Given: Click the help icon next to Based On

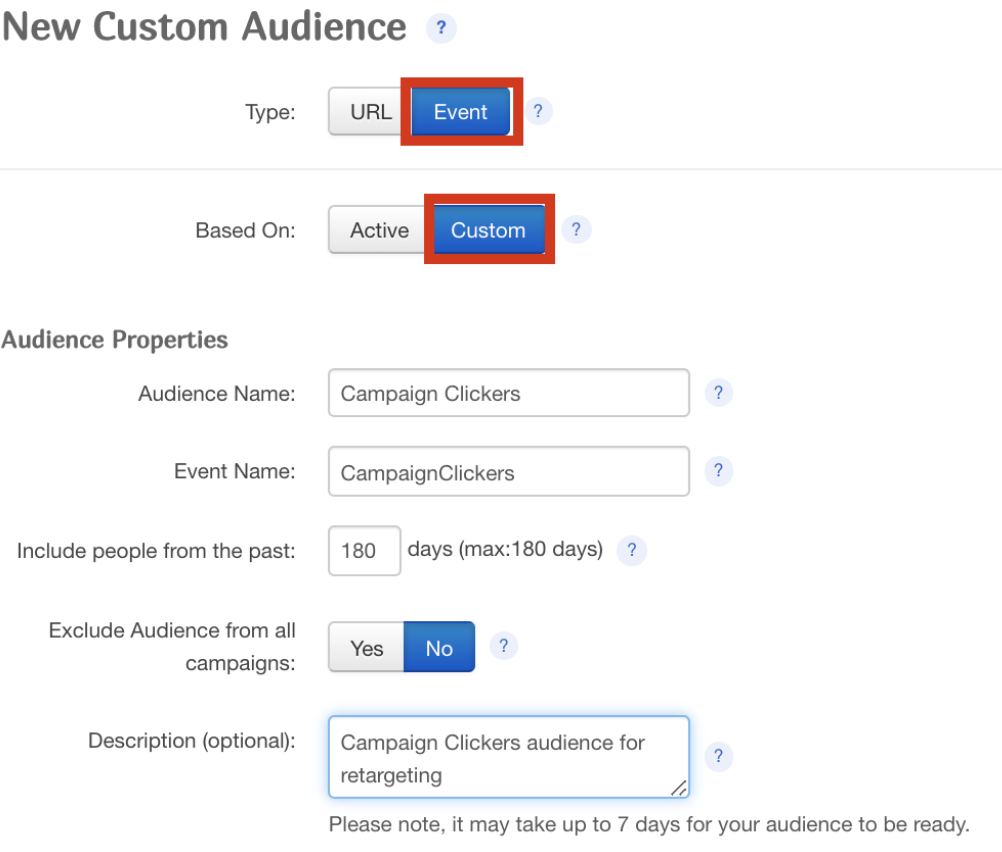Looking at the screenshot, I should pos(576,229).
